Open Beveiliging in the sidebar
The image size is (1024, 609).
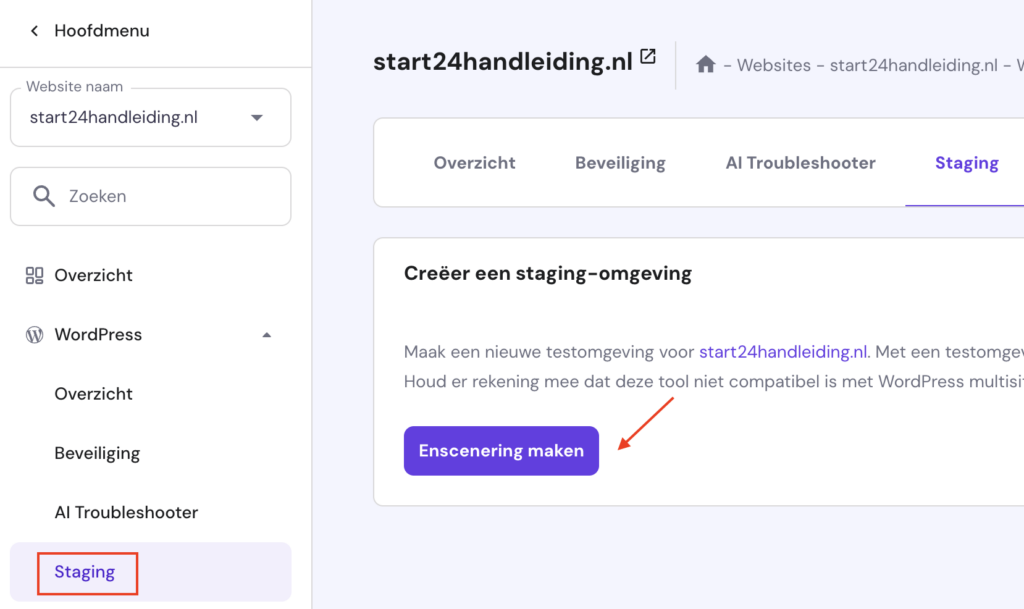pos(97,453)
